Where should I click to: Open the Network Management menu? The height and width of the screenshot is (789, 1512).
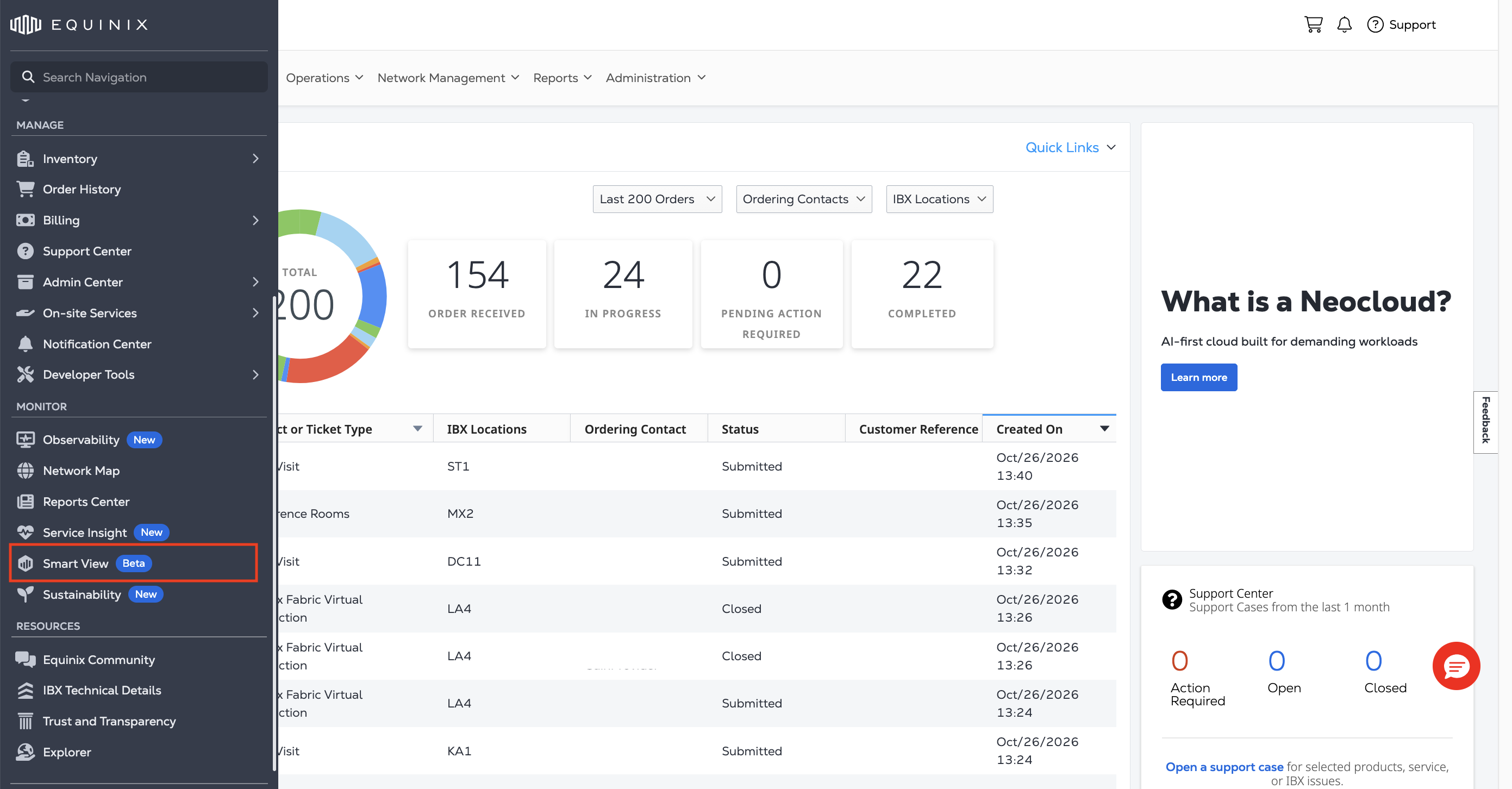click(x=448, y=78)
